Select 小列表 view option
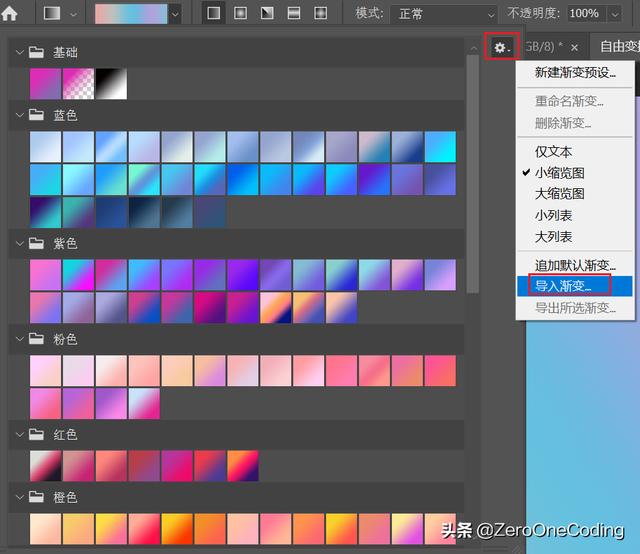Viewport: 640px width, 554px height. [553, 215]
